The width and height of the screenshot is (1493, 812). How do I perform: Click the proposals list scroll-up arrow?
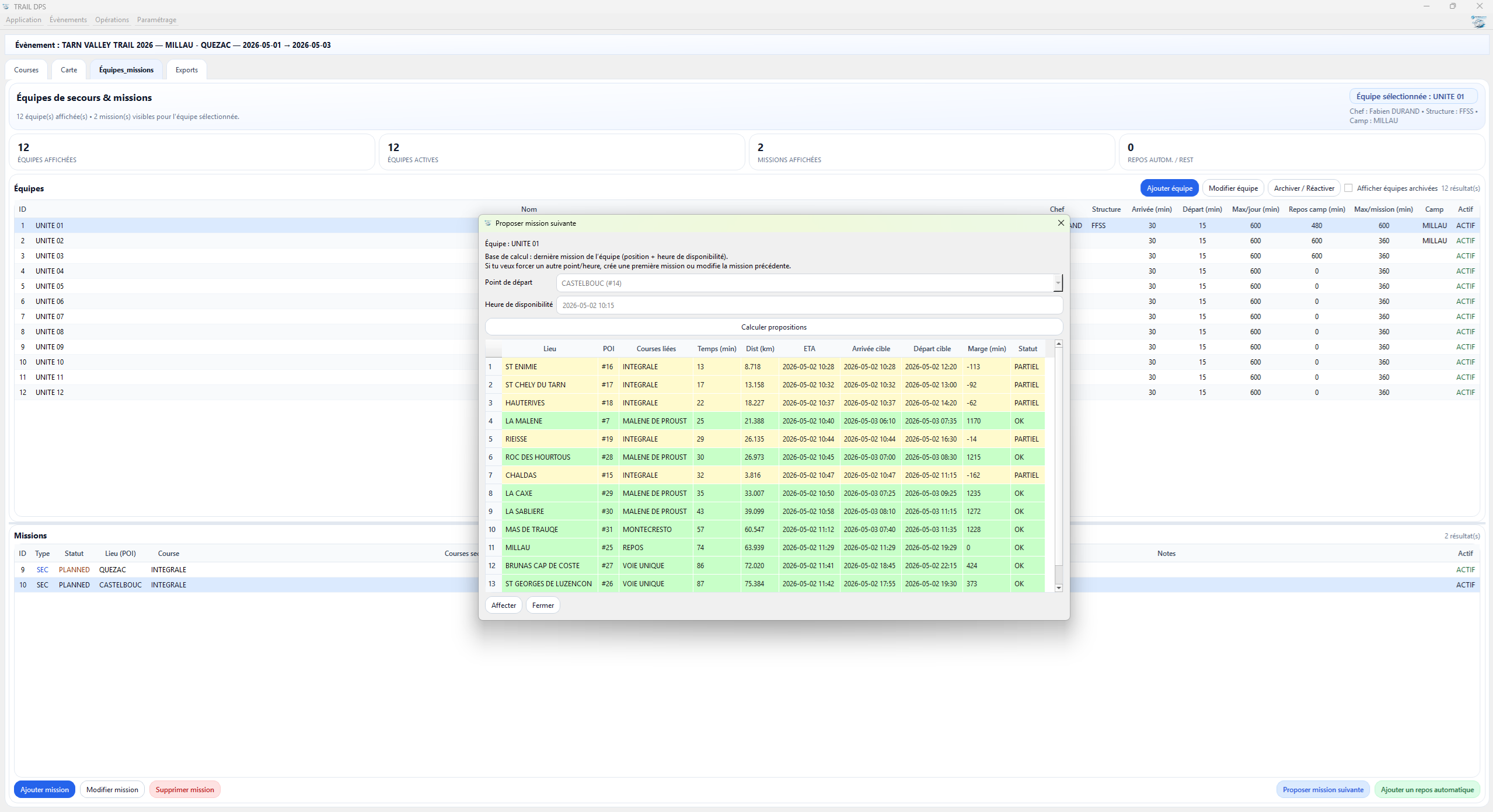tap(1058, 344)
